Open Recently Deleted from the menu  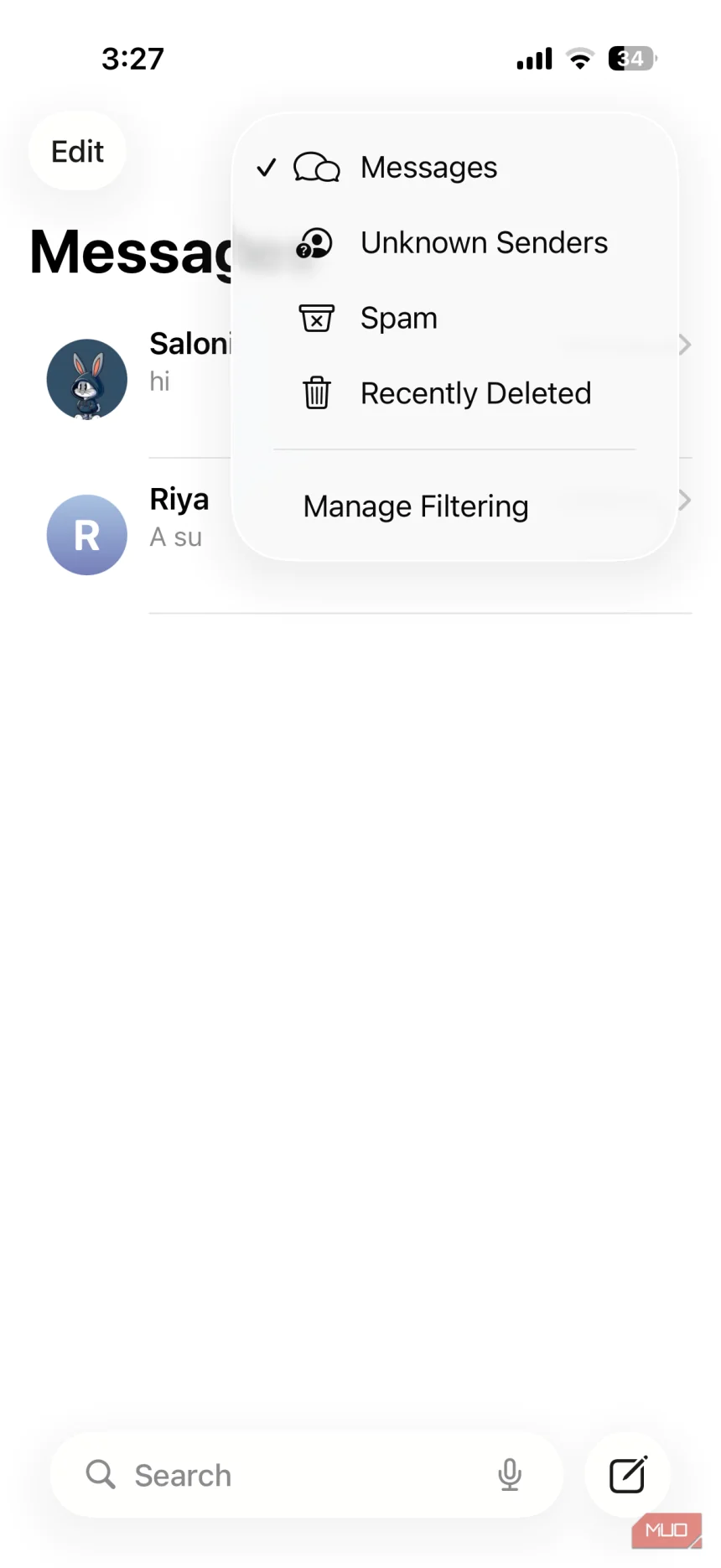pos(475,393)
